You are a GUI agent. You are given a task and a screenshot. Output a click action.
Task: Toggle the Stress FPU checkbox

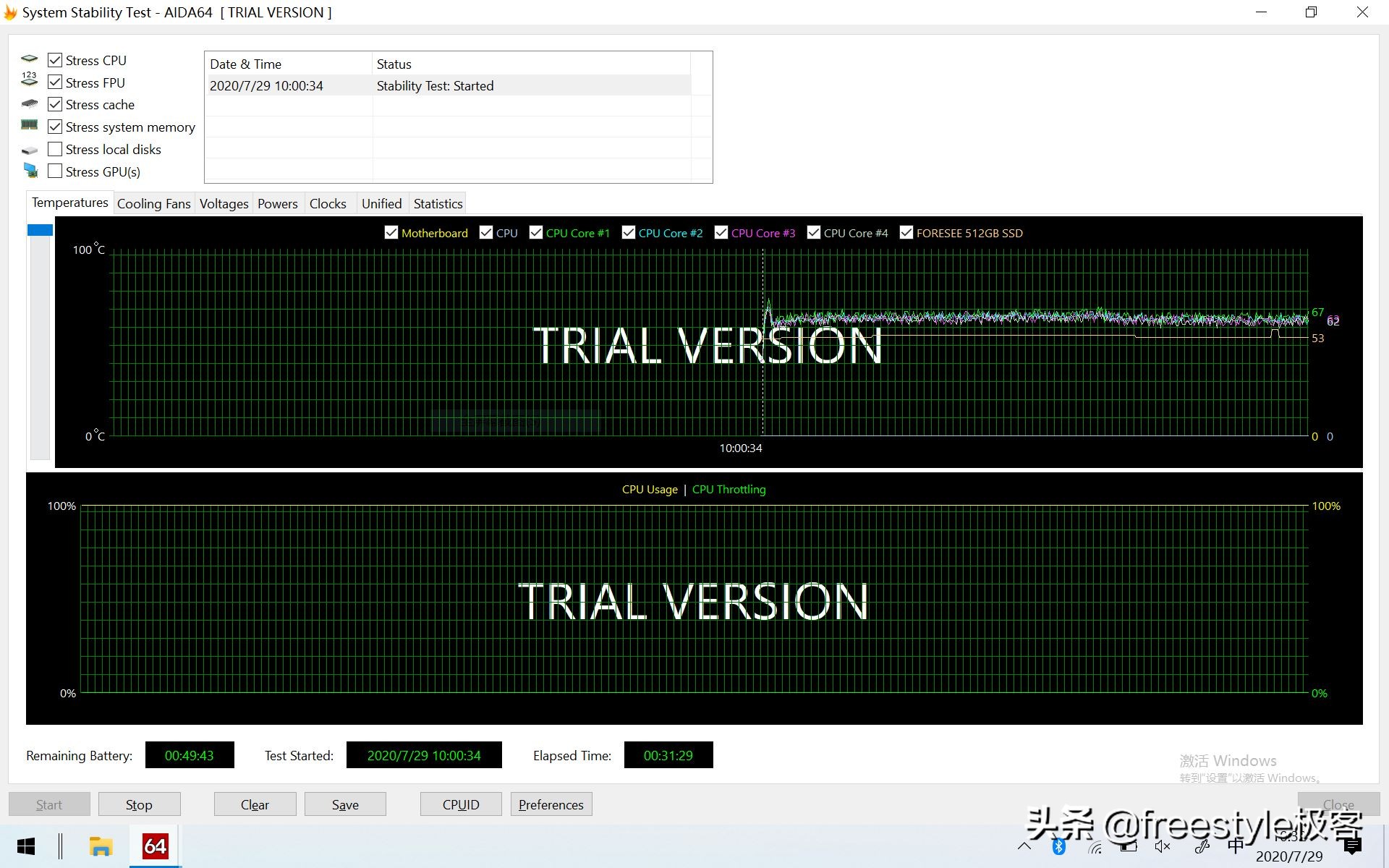pos(54,82)
